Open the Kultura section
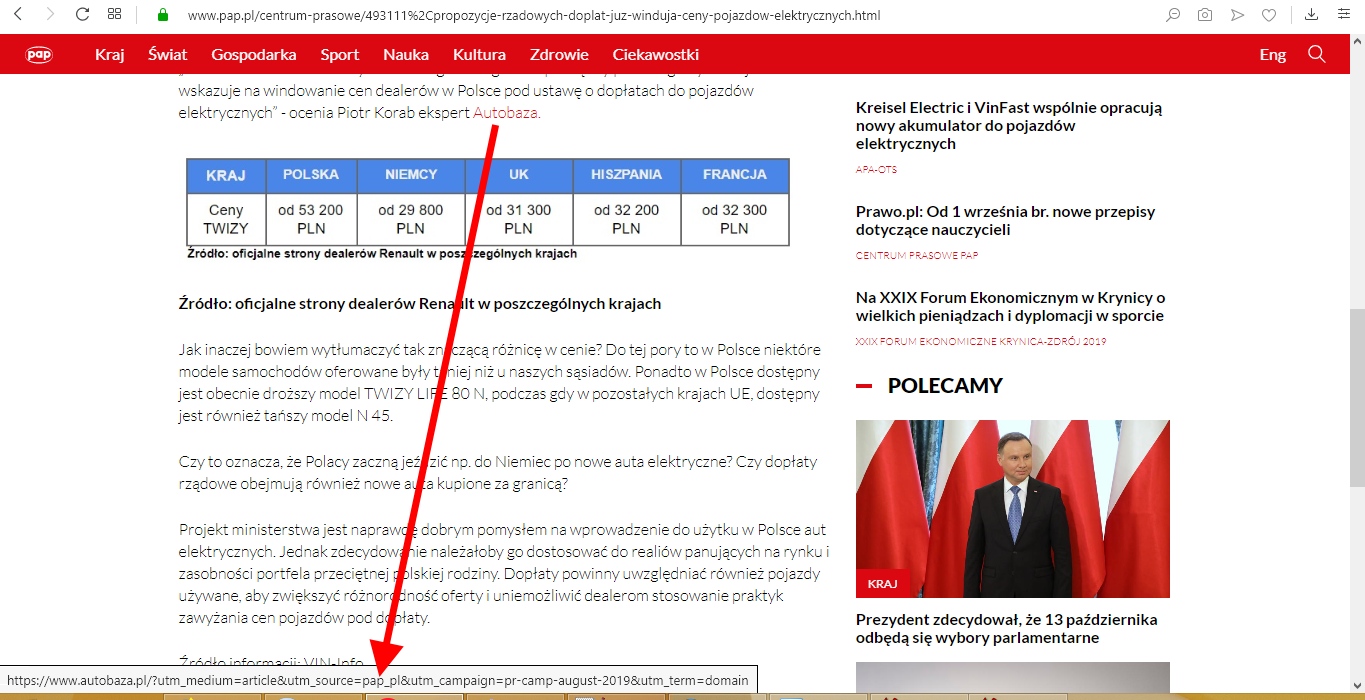The width and height of the screenshot is (1365, 700). [x=479, y=55]
